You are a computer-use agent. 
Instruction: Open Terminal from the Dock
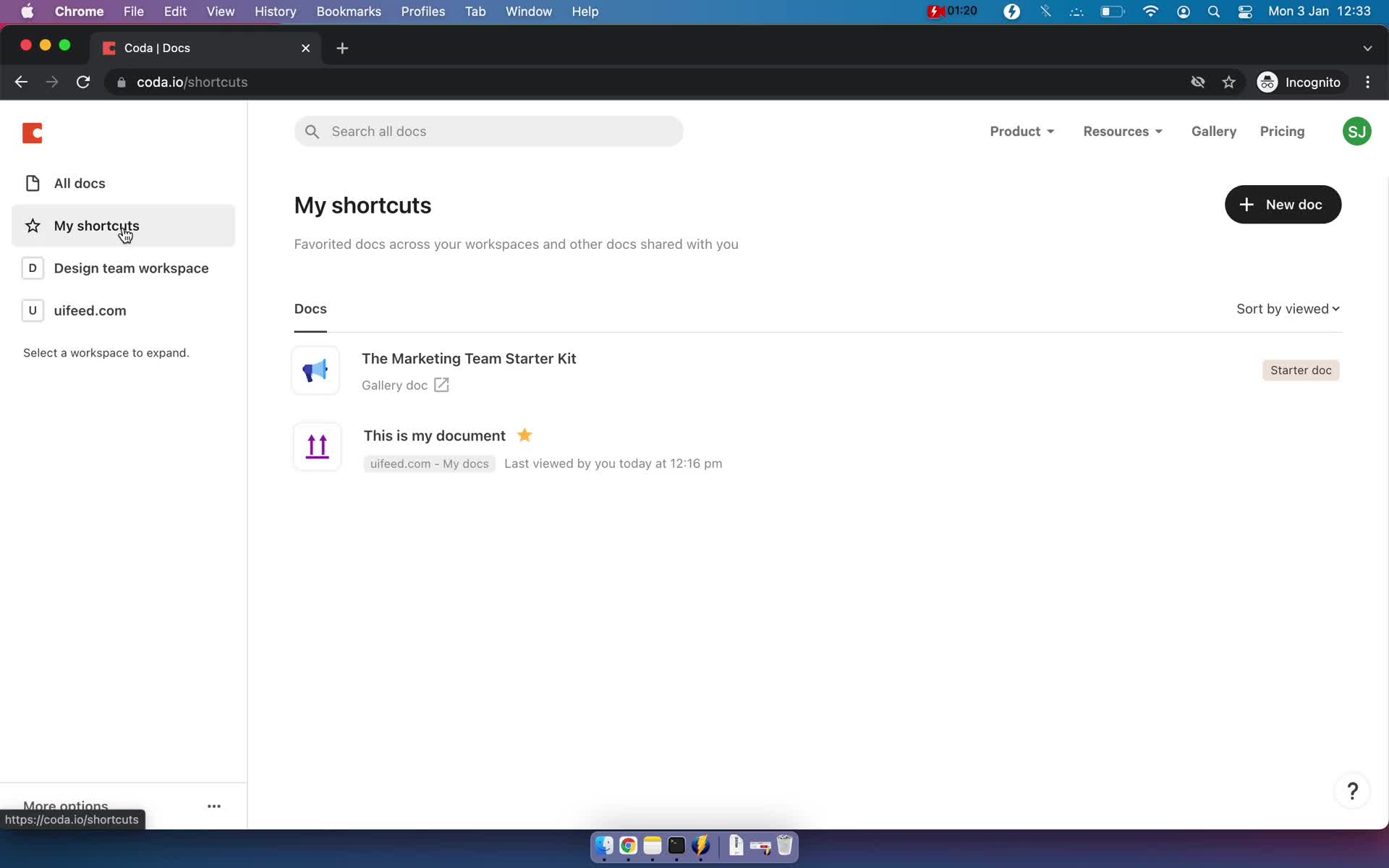point(676,846)
